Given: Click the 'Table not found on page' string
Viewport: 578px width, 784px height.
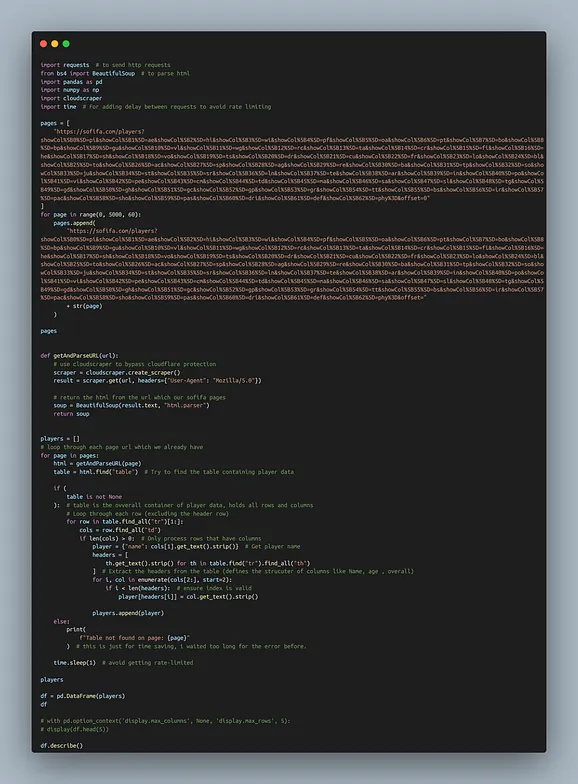Looking at the screenshot, I should pos(134,638).
